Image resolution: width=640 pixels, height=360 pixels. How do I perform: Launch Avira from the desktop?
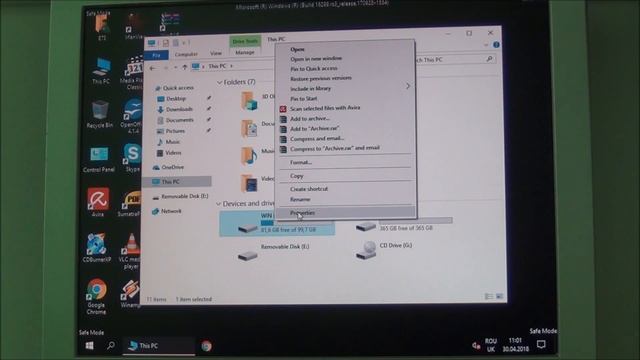point(98,202)
